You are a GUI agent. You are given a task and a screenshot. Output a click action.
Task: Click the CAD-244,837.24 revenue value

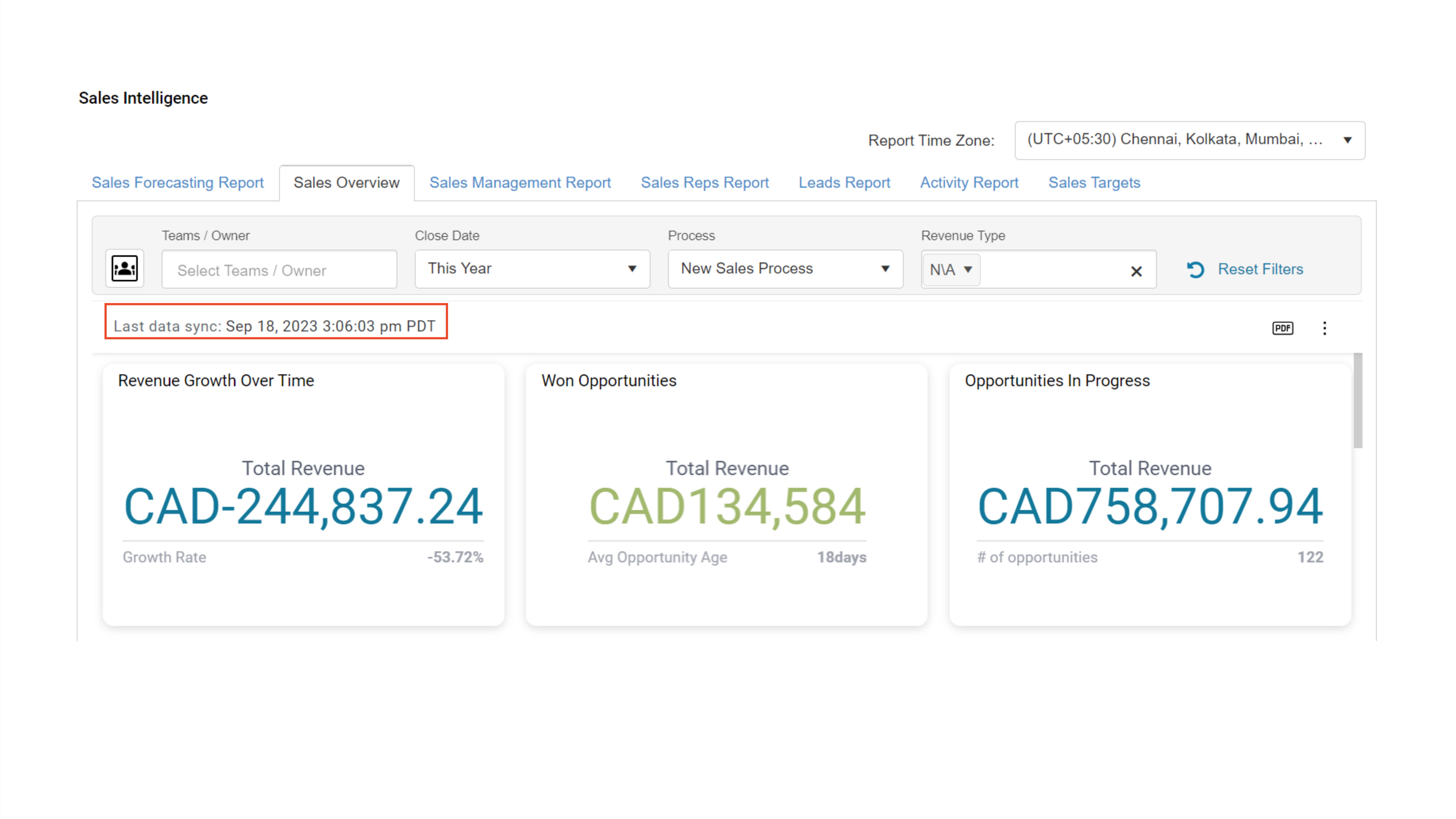(304, 506)
